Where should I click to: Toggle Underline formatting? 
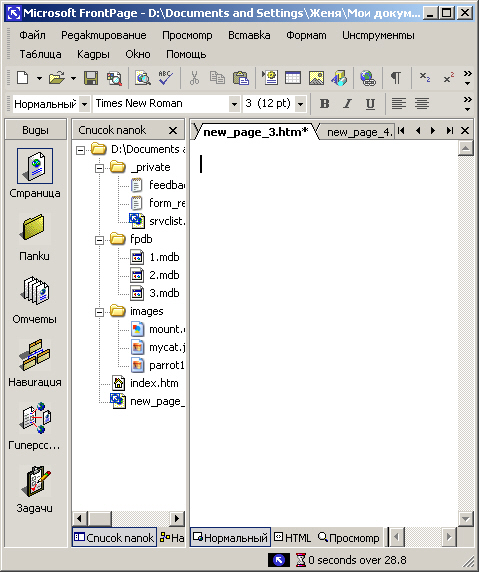[x=370, y=104]
